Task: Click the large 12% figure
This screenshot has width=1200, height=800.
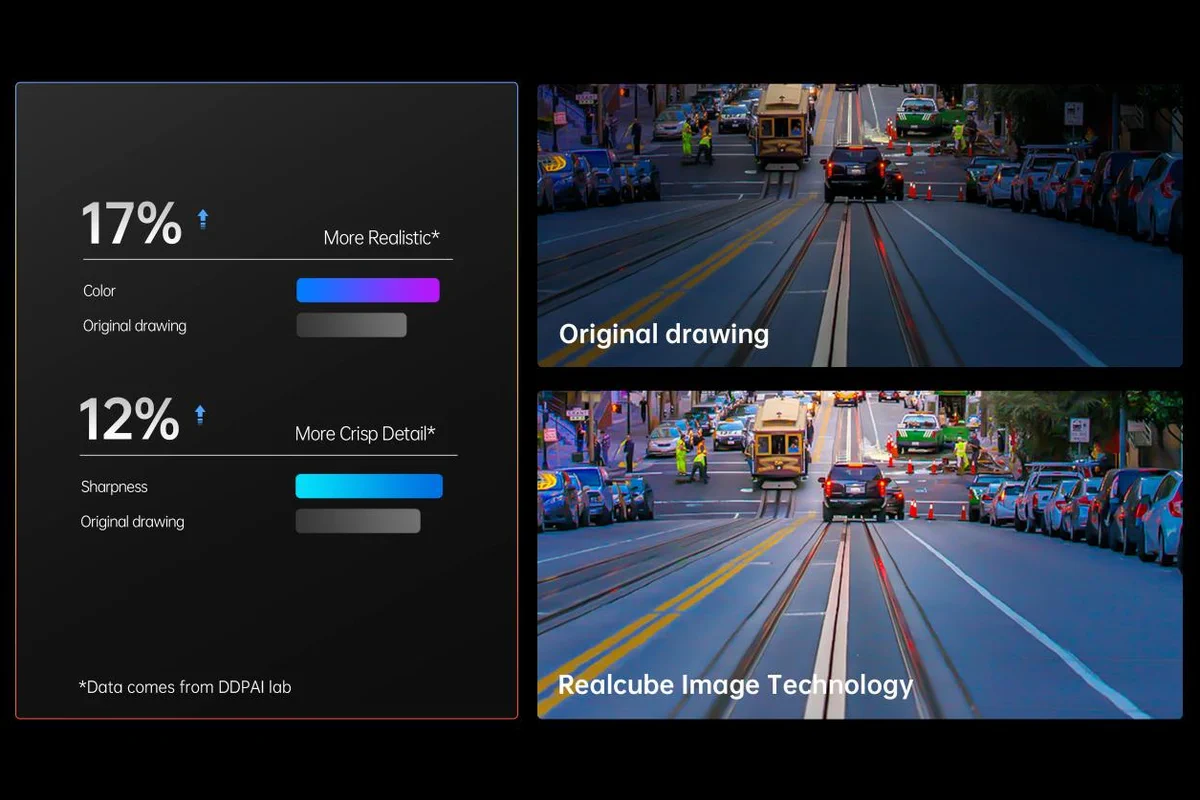Action: (x=129, y=420)
